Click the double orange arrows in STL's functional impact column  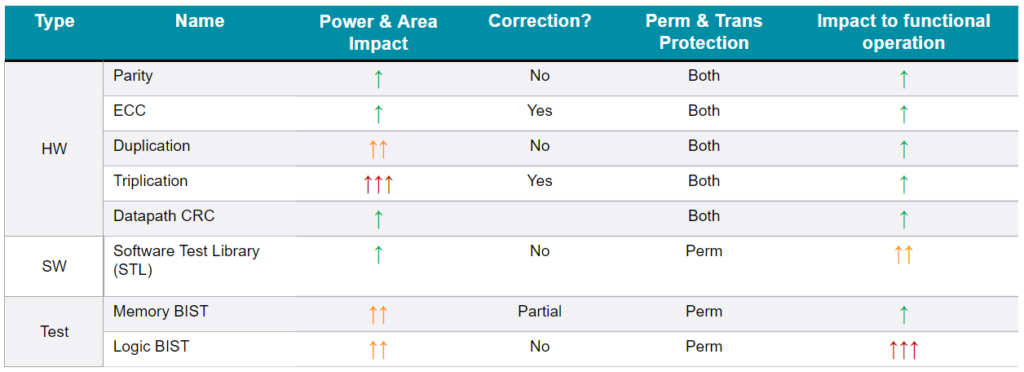pos(903,255)
